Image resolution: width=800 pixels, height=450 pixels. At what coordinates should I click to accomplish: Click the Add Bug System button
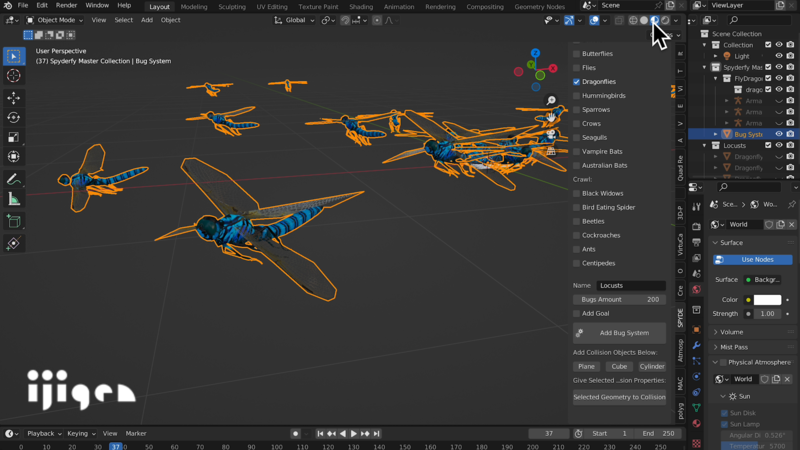coord(619,333)
